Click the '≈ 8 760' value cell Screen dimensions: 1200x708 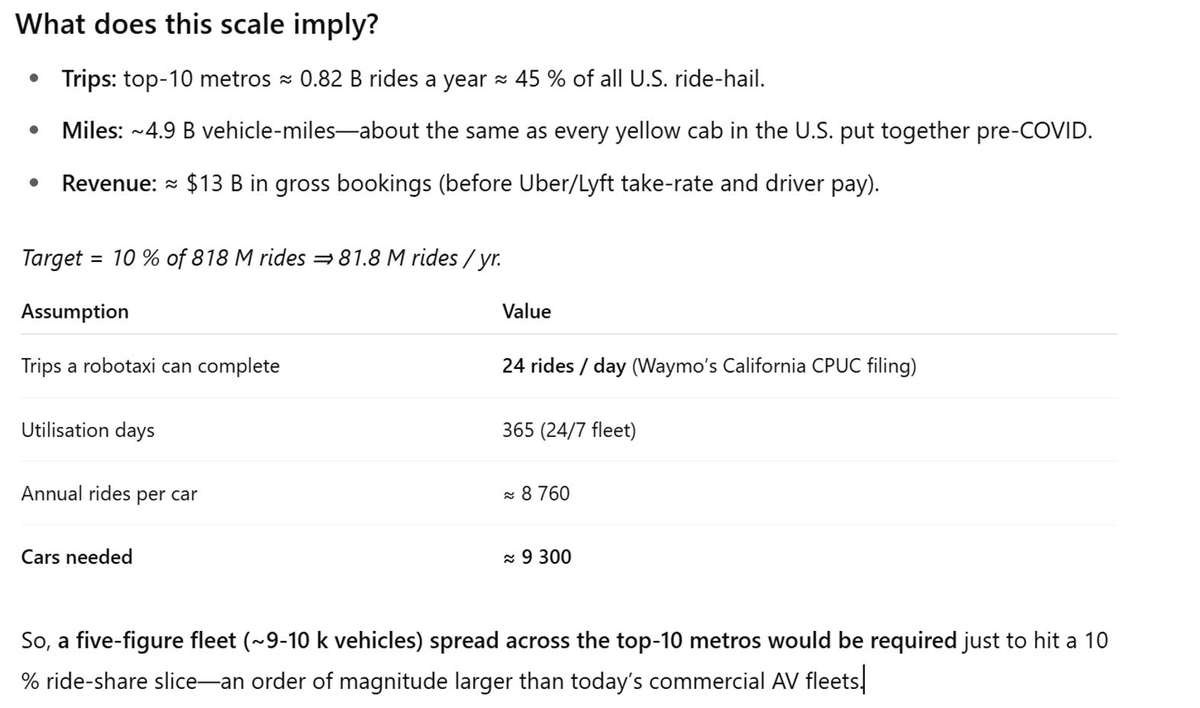coord(536,494)
